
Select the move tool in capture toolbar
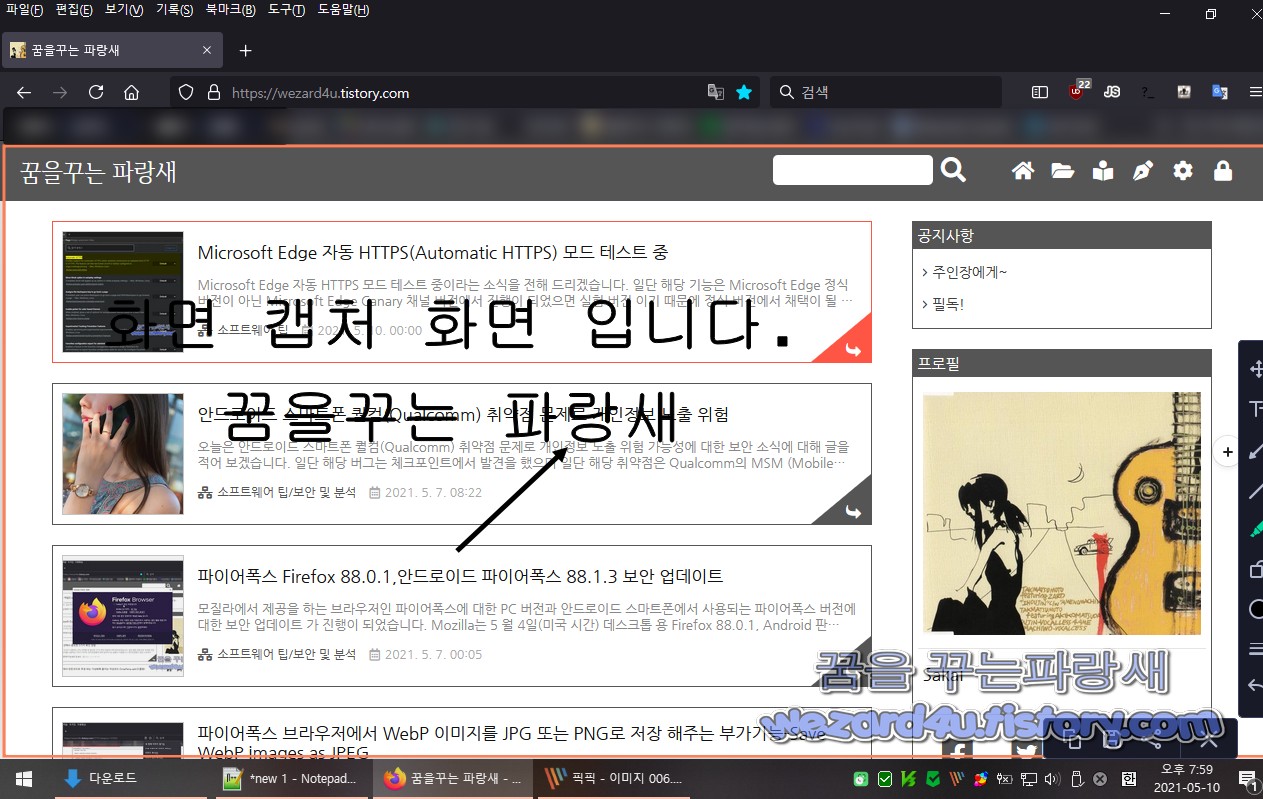[1256, 369]
